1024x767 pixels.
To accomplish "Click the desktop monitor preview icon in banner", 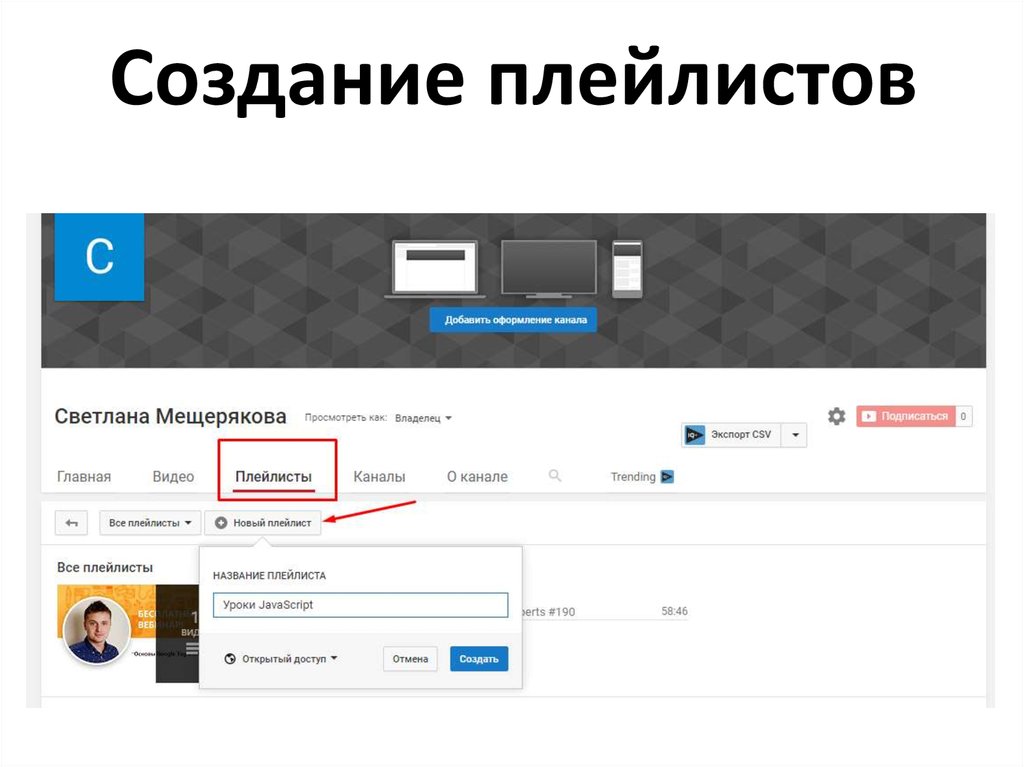I will click(549, 269).
